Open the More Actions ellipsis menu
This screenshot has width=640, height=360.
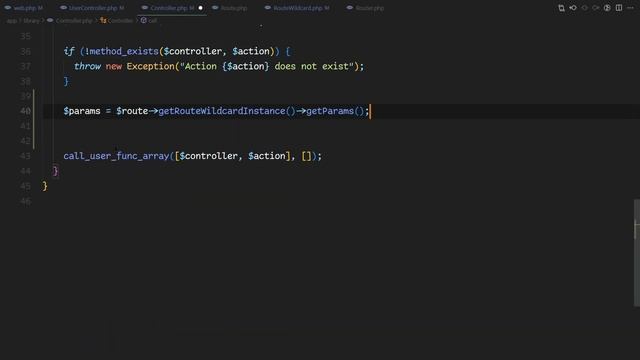point(630,8)
